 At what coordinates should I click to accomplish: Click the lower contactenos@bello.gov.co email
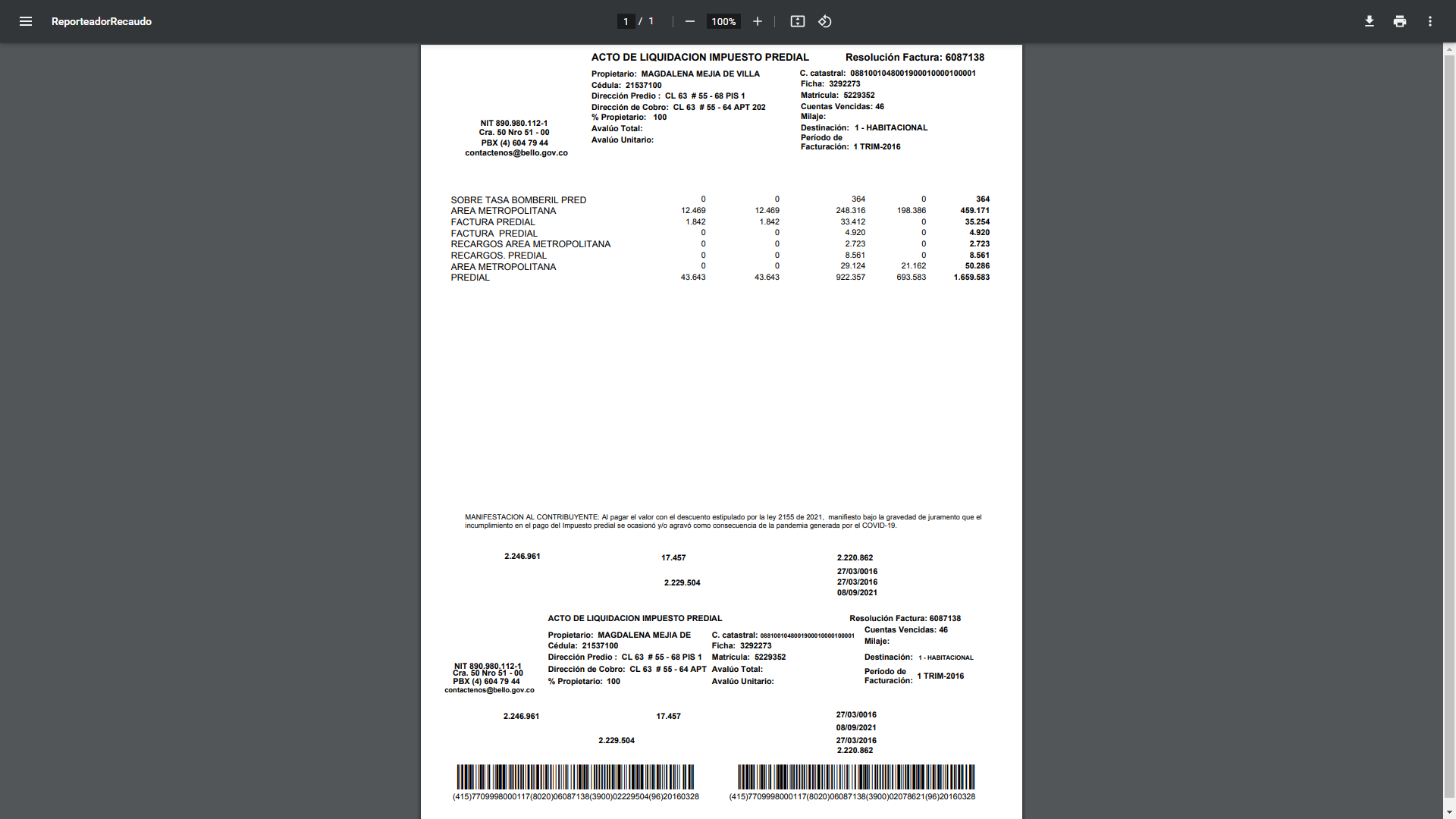point(489,690)
